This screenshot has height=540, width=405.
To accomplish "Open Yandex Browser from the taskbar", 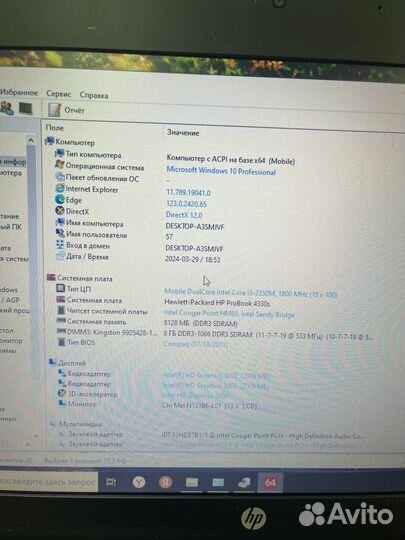I will [139, 482].
